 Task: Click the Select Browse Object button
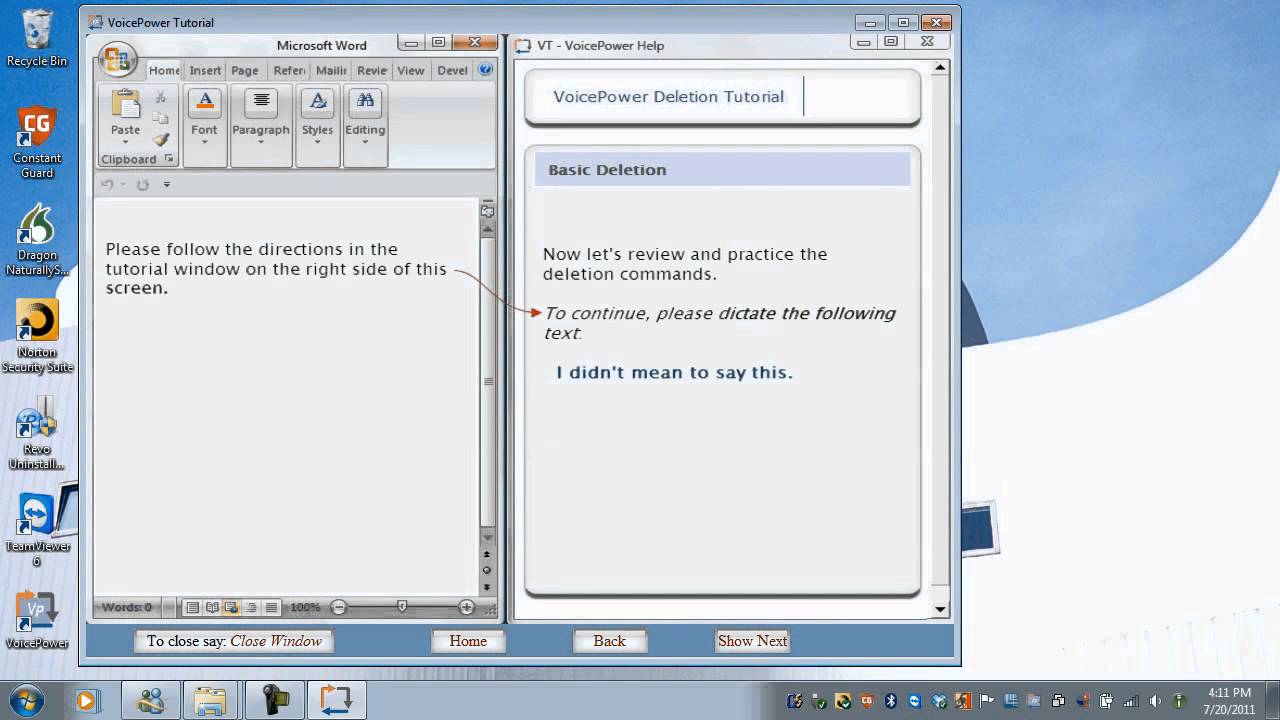pos(487,570)
